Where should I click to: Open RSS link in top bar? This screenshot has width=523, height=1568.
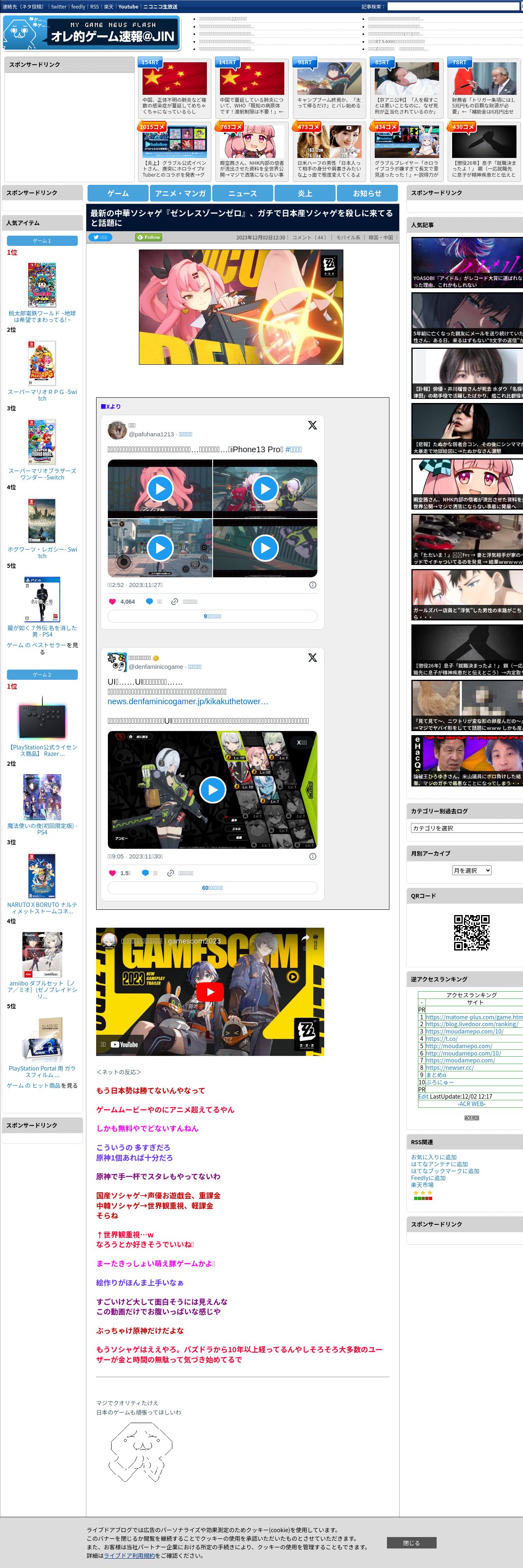94,7
